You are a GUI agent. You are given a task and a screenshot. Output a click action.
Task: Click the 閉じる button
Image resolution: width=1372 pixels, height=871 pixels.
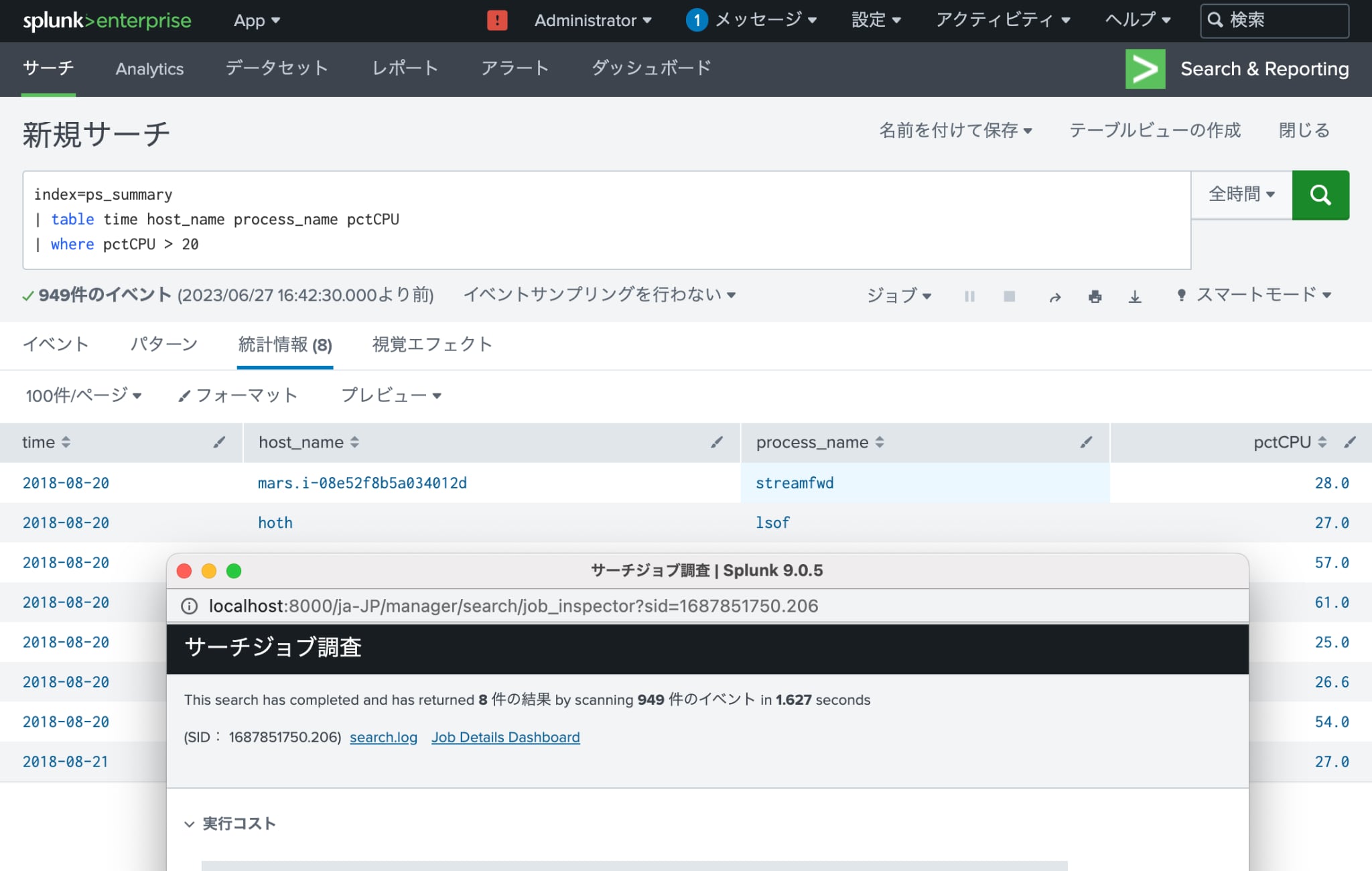pos(1304,130)
